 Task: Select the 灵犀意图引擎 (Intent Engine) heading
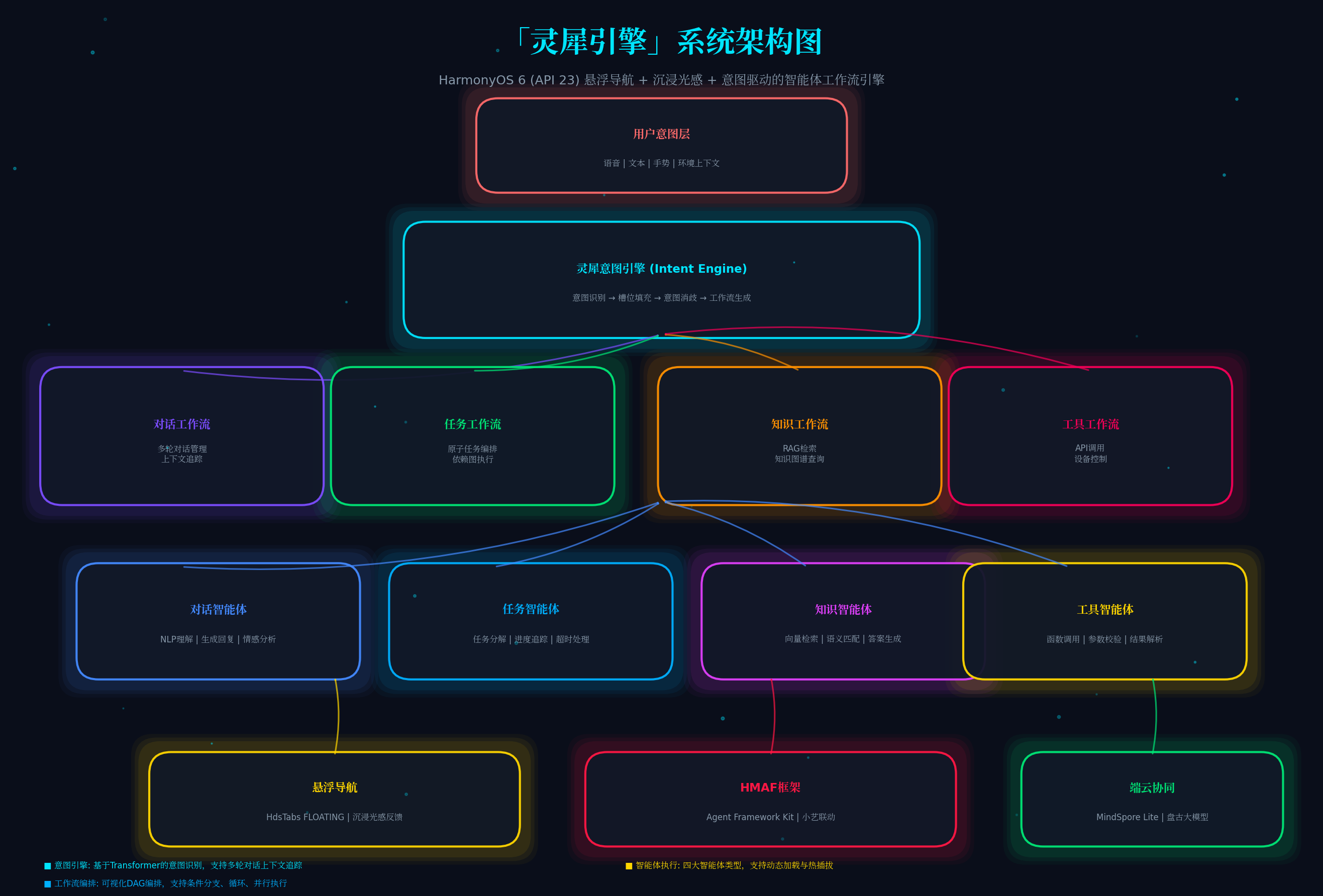click(x=661, y=269)
